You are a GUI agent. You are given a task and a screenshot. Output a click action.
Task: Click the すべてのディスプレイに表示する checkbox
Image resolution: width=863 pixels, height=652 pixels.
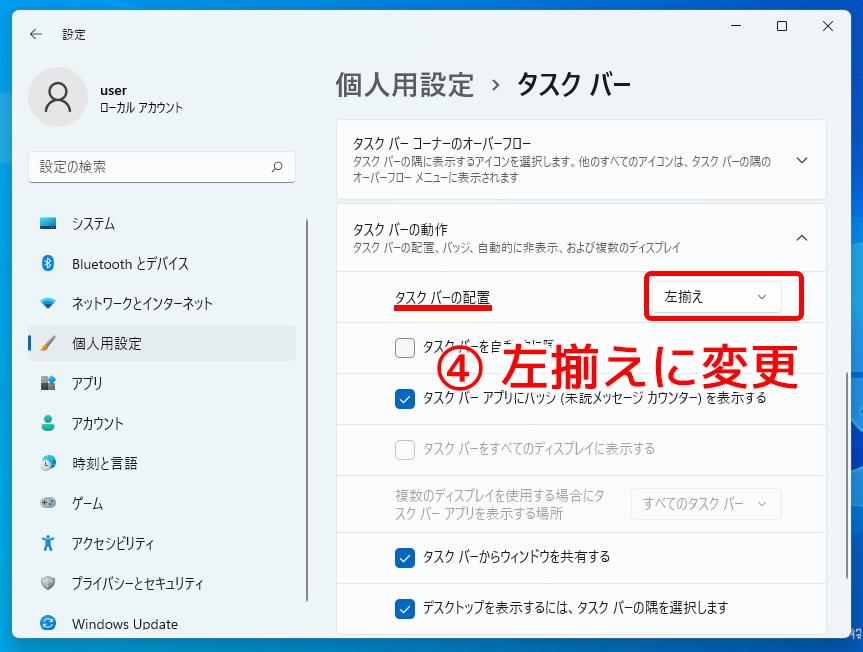[405, 450]
